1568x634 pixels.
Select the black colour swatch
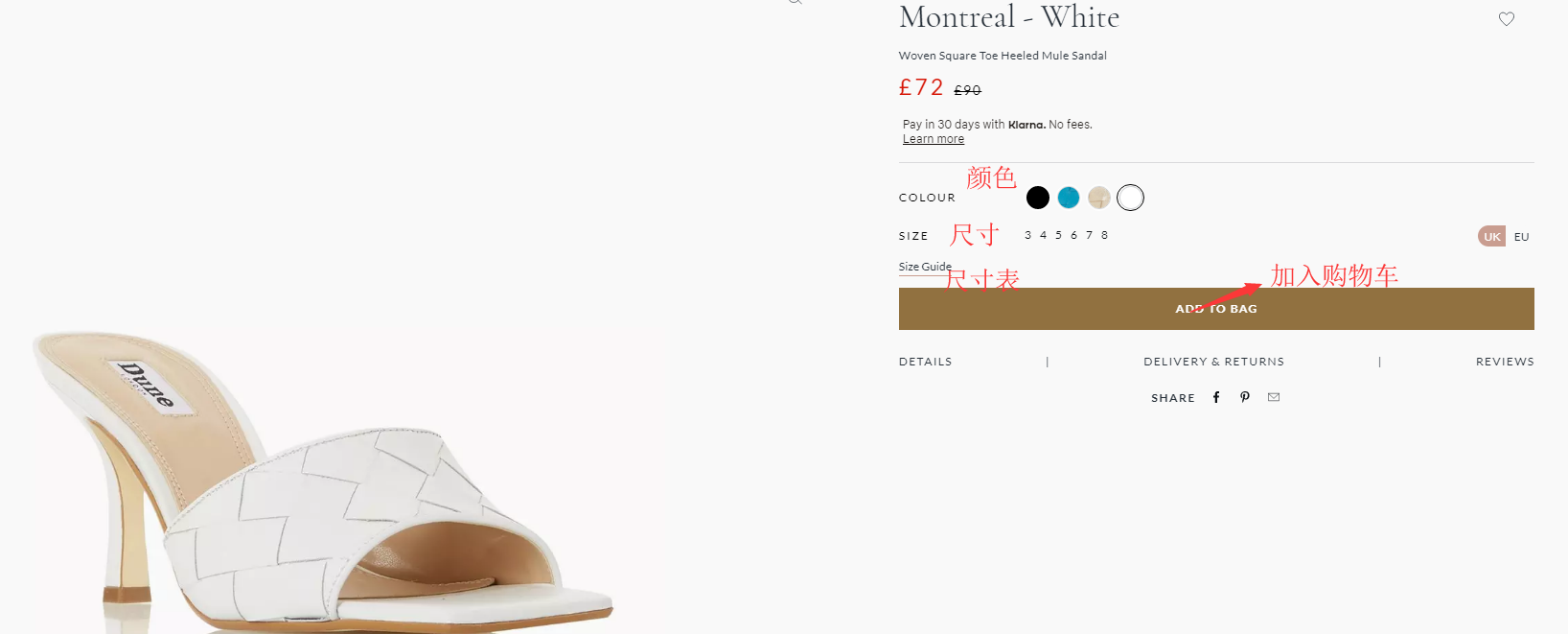[x=1038, y=198]
